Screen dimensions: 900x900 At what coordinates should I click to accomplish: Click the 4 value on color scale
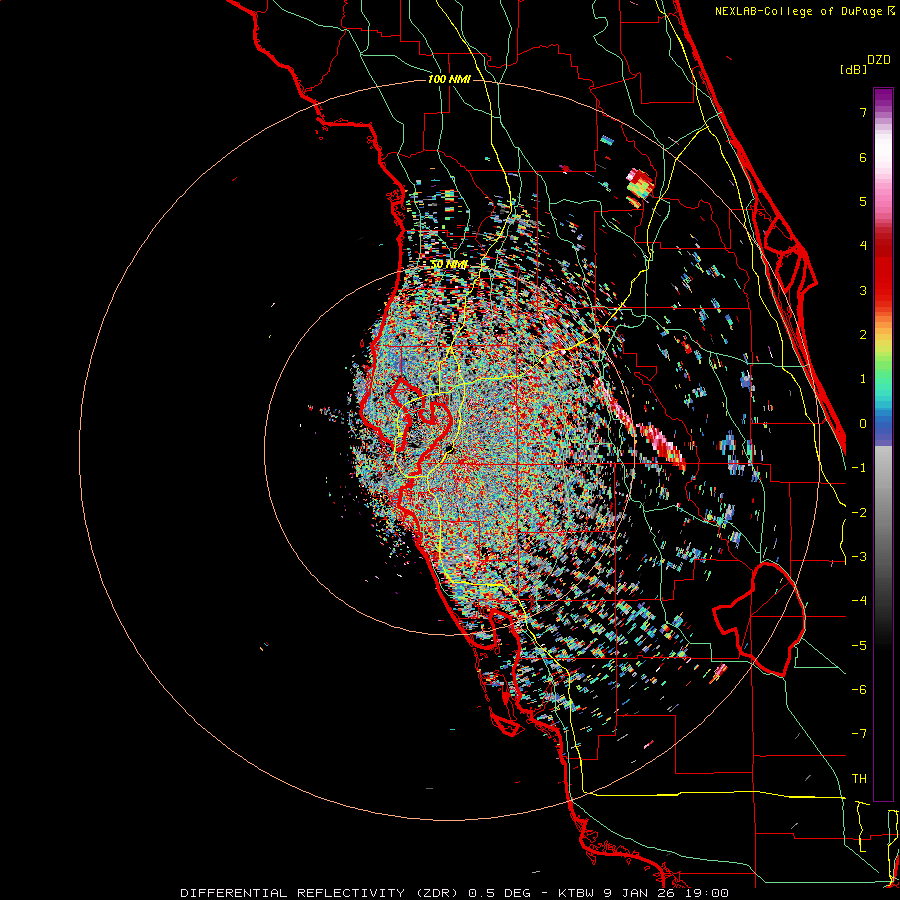coord(863,246)
